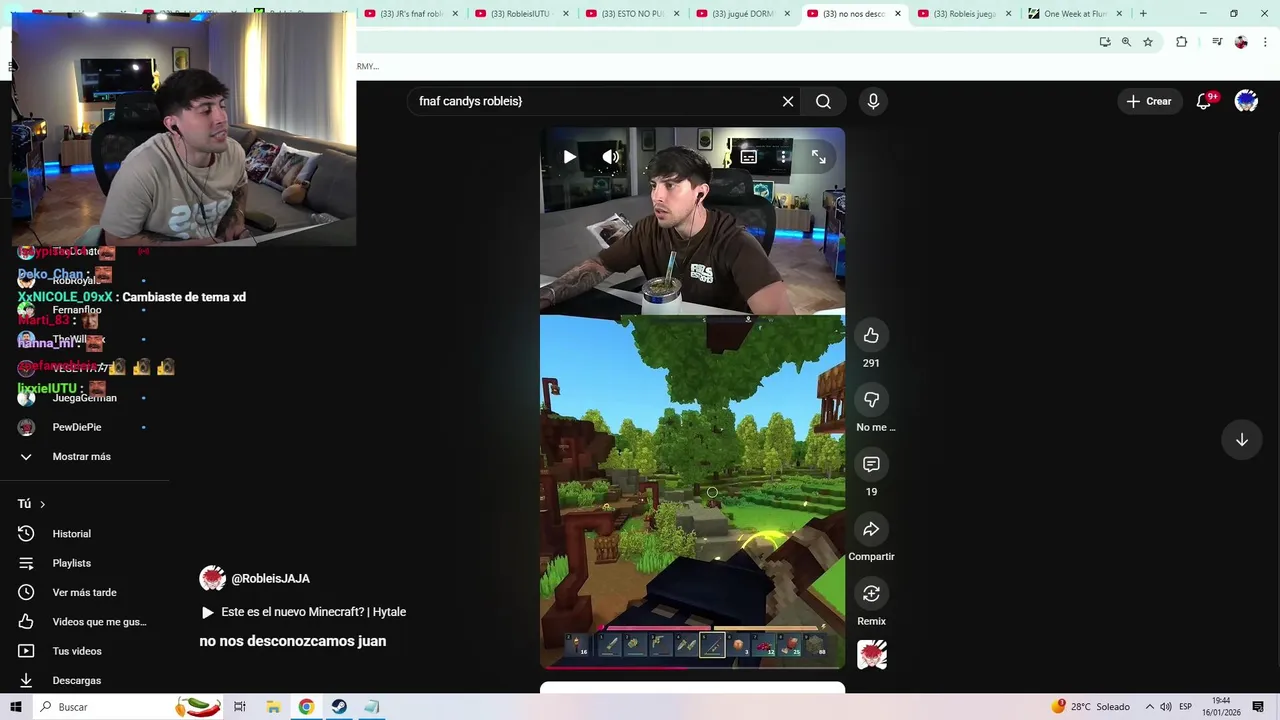Screen dimensions: 1280x720
Task: Show hidden system tray icons
Action: 1149,707
